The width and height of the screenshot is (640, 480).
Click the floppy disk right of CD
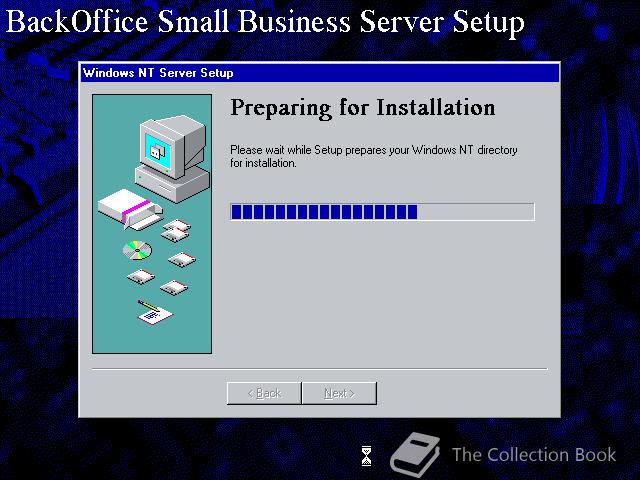click(x=182, y=259)
